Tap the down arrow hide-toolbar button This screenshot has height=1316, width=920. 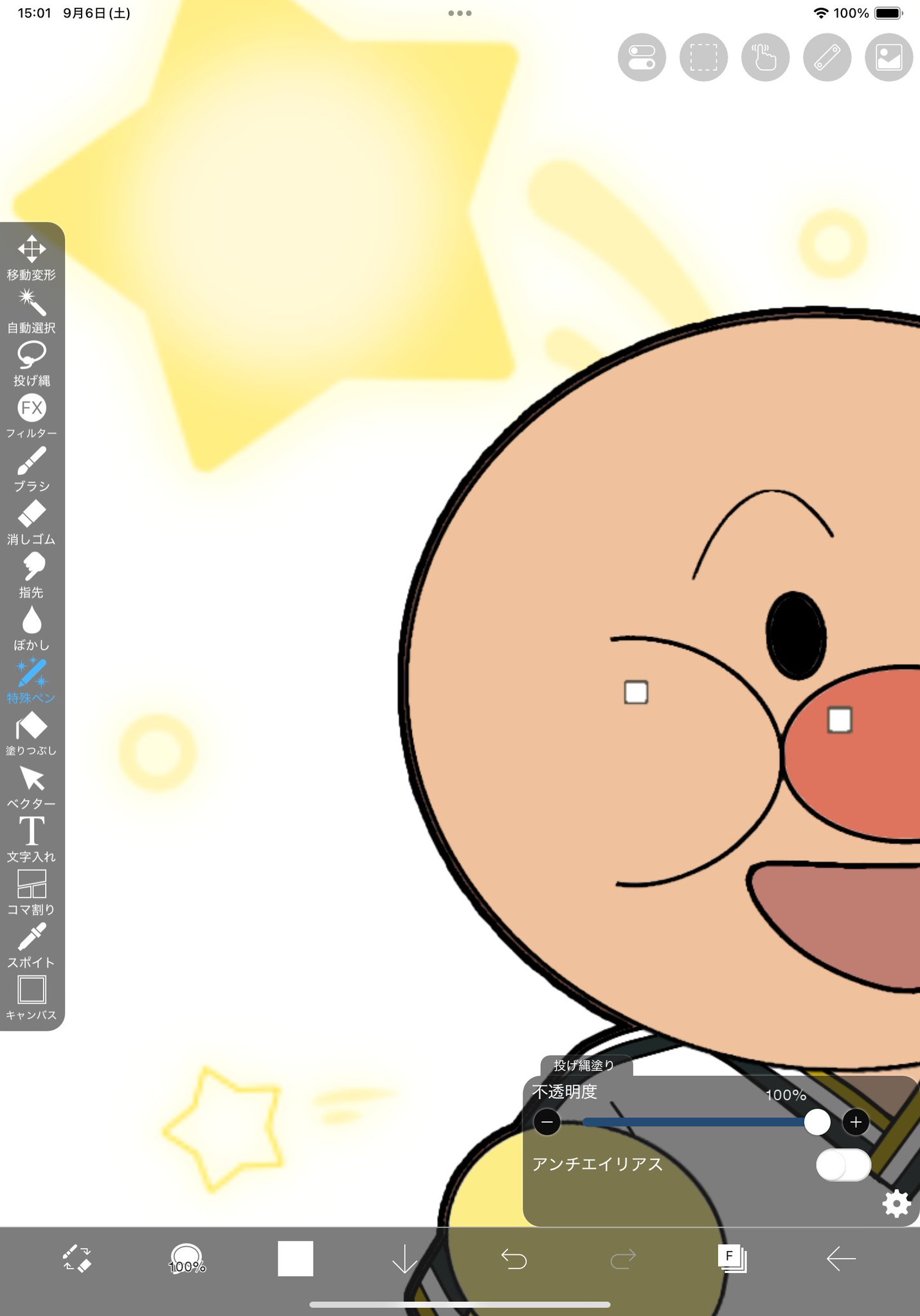[x=404, y=1259]
